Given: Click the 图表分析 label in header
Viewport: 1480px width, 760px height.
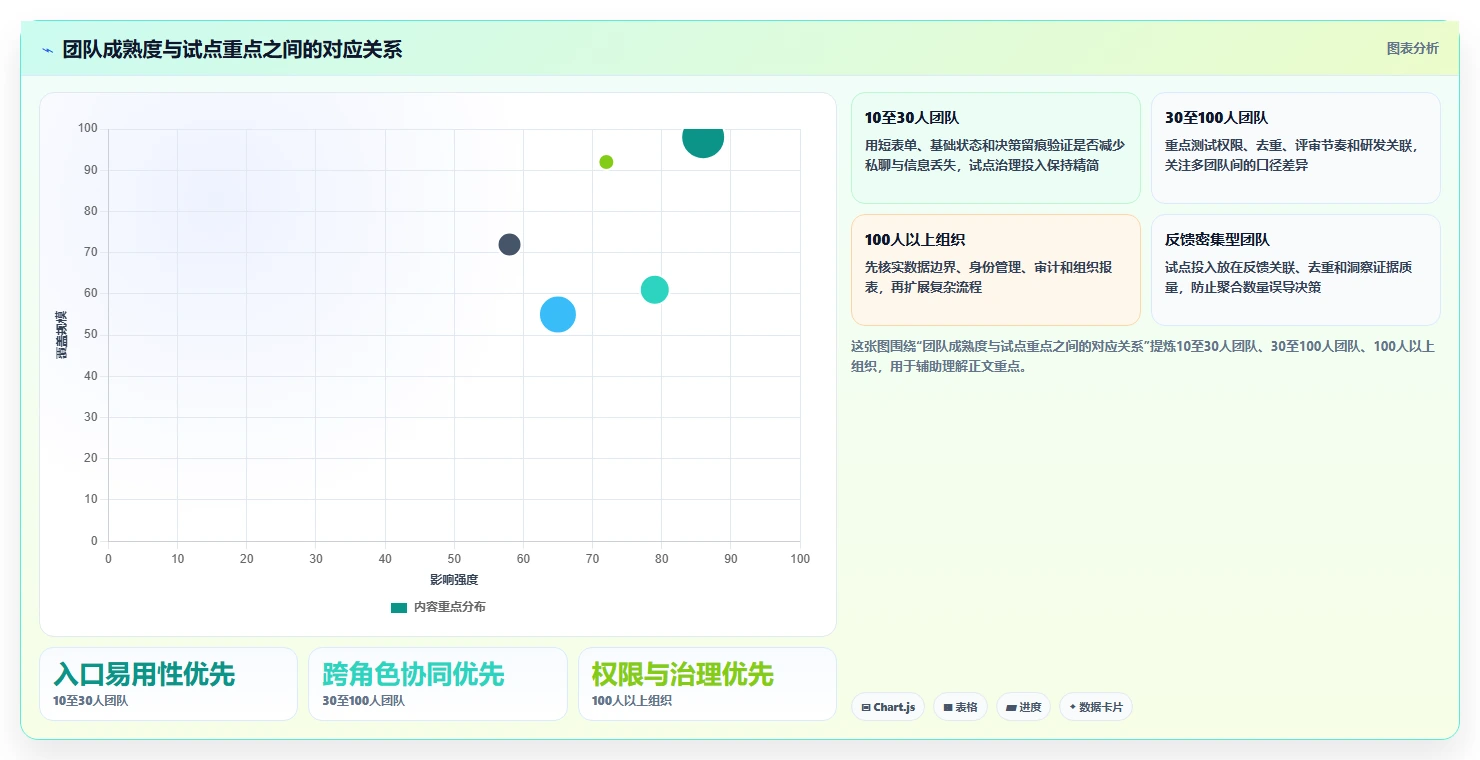Looking at the screenshot, I should point(1412,48).
